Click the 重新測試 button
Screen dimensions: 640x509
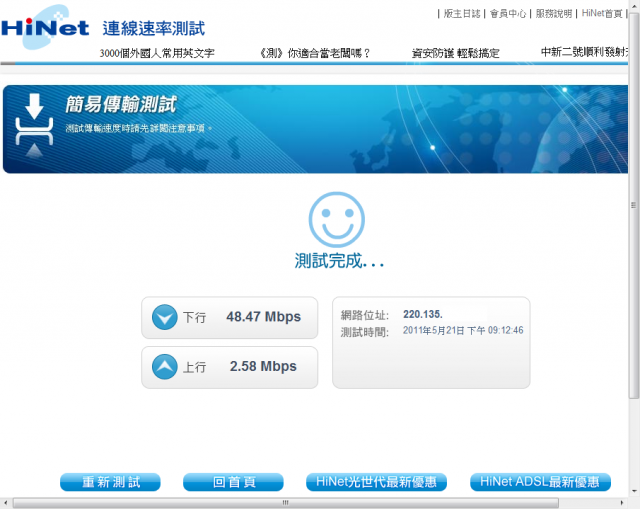(x=110, y=482)
